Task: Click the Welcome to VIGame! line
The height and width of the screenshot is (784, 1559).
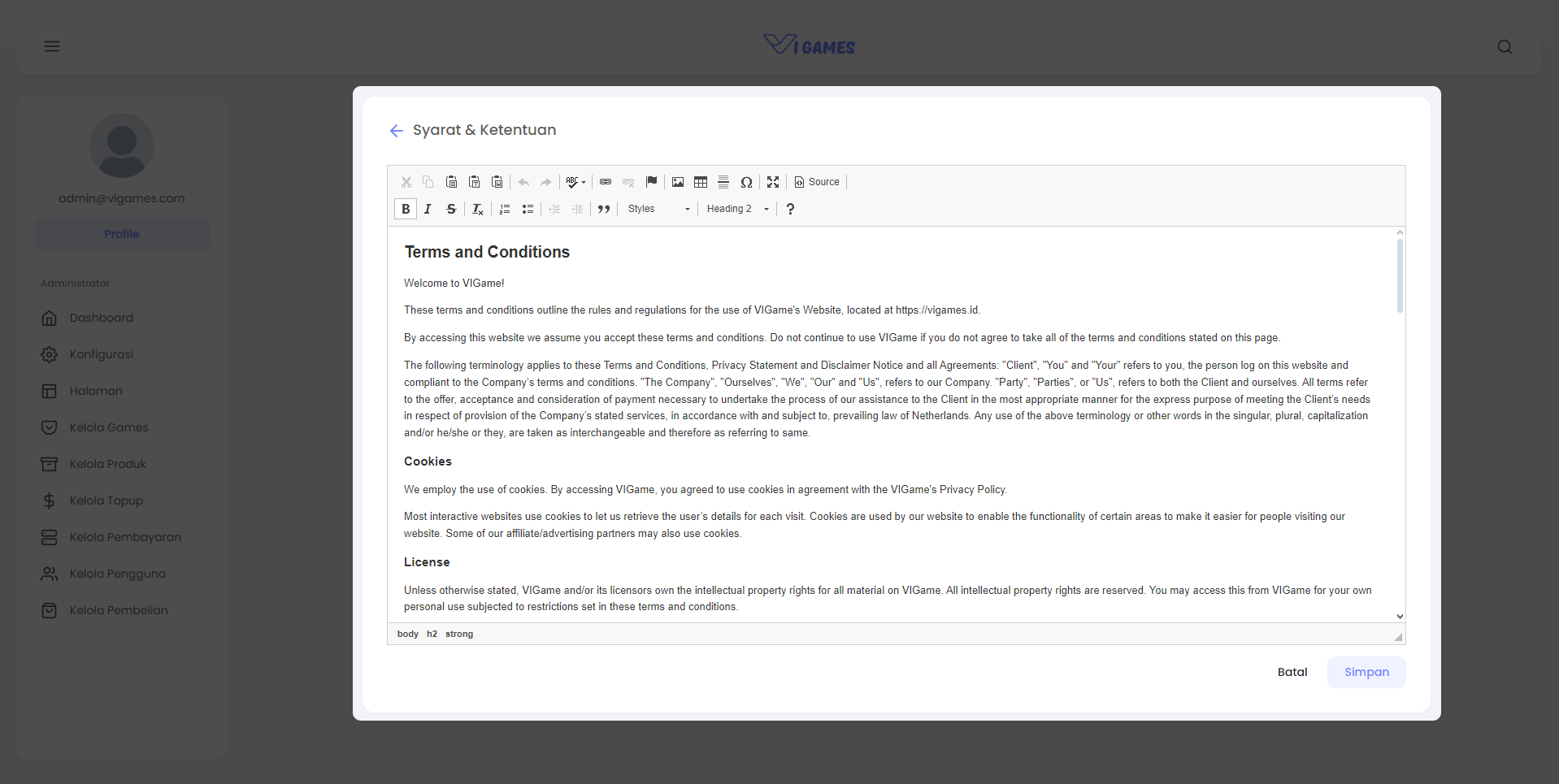Action: 454,284
